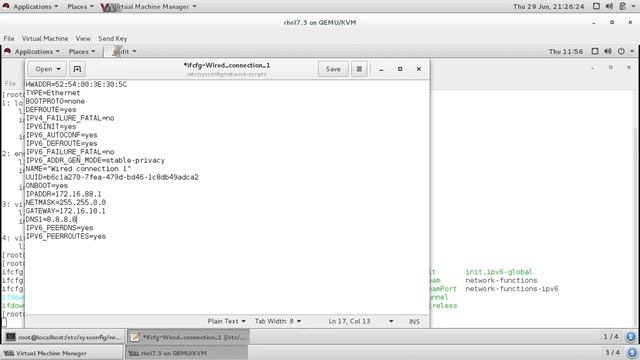
Task: Click the BOOTPROTO=none line
Action: [x=55, y=101]
